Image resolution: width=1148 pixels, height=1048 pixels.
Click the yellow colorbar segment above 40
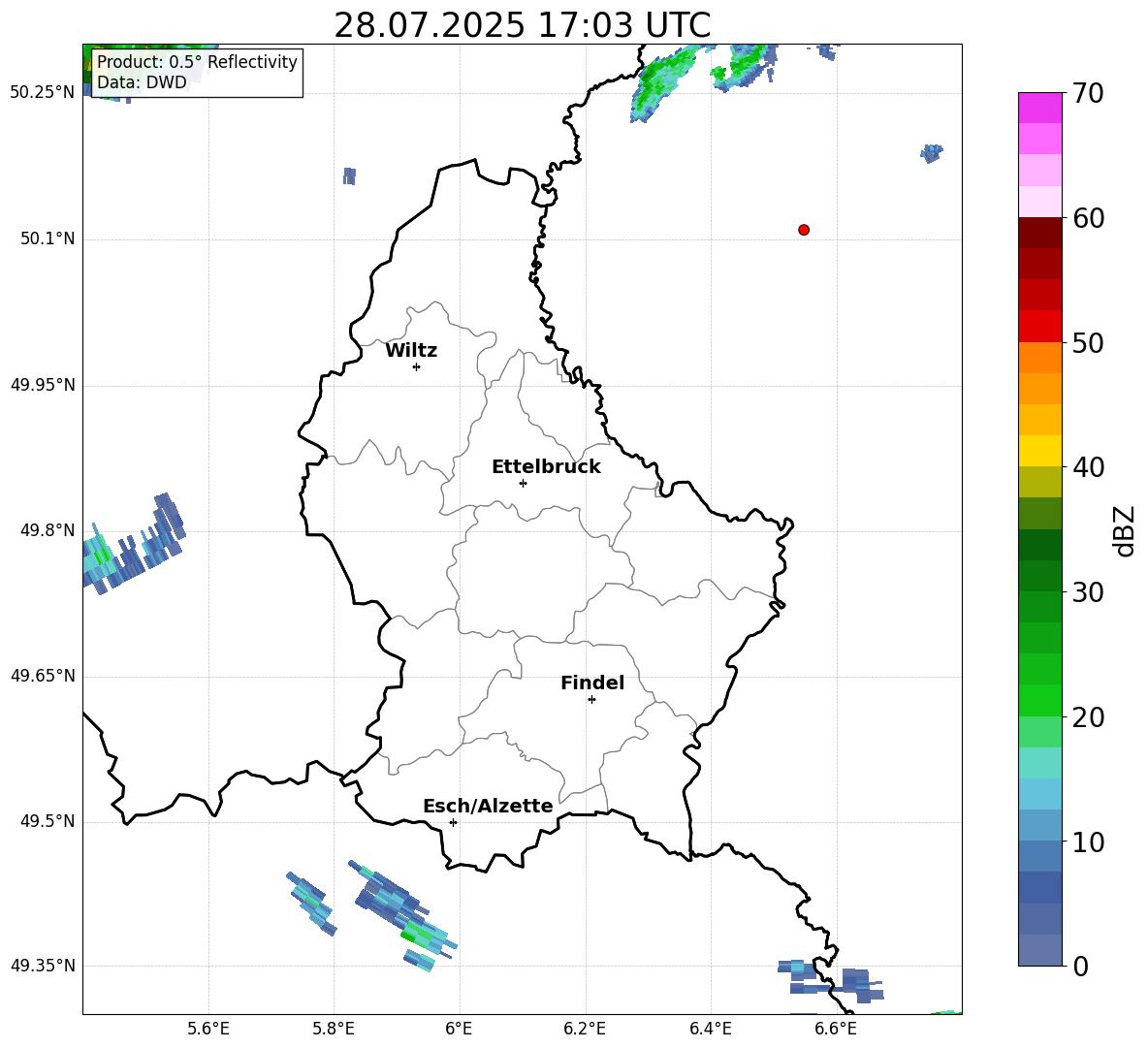[x=1039, y=451]
